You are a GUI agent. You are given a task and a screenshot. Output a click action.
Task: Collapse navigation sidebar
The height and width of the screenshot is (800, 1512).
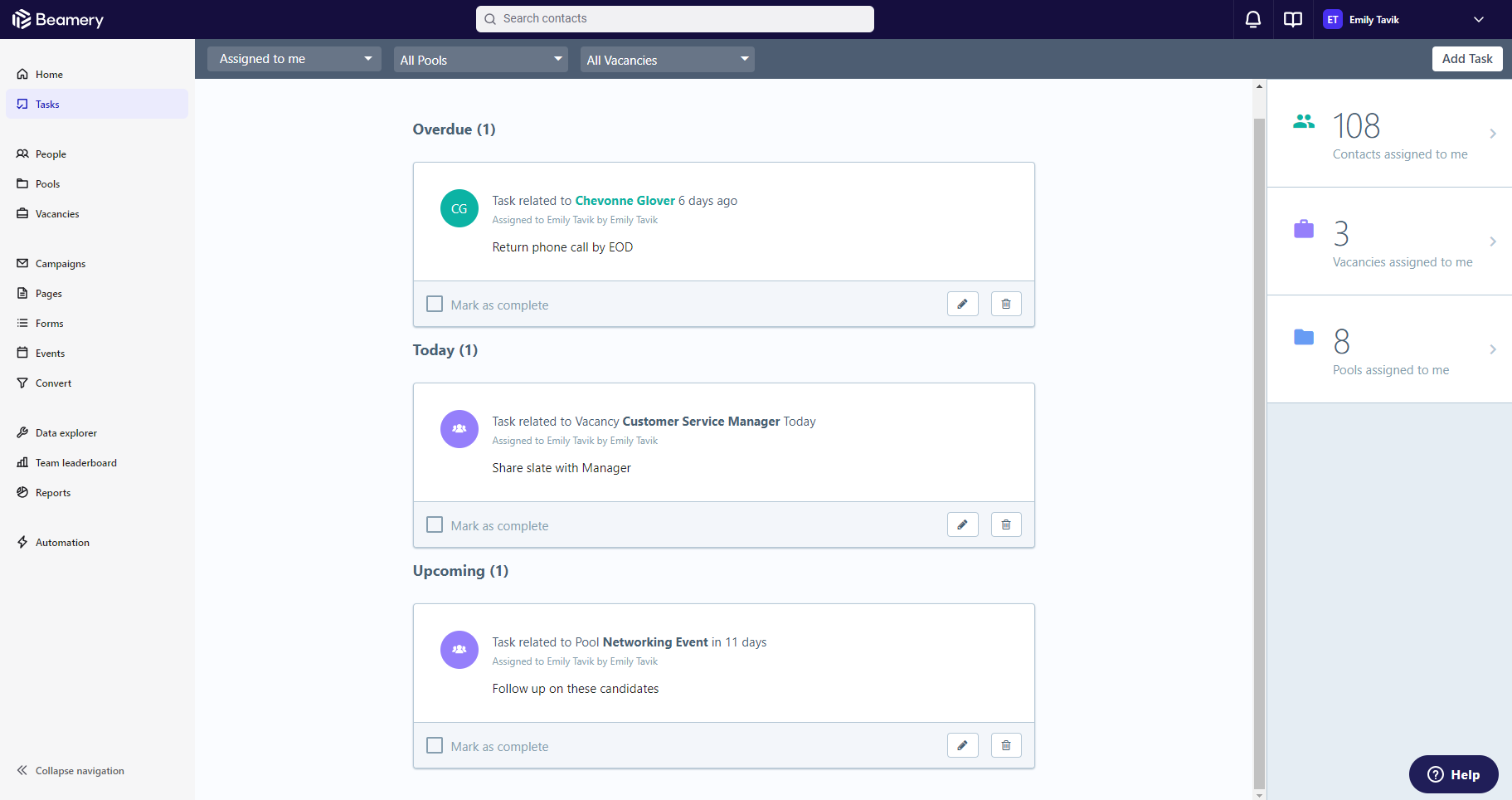[x=70, y=770]
